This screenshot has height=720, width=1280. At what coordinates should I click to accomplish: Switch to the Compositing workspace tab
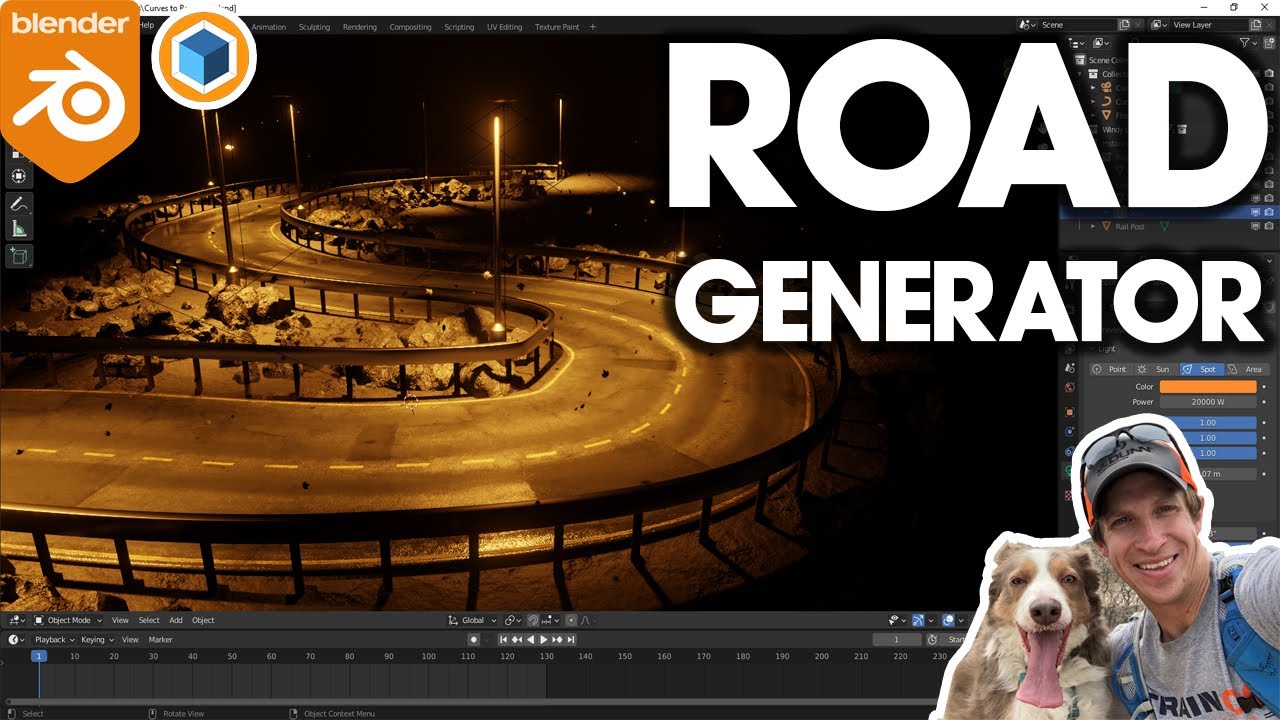[410, 27]
